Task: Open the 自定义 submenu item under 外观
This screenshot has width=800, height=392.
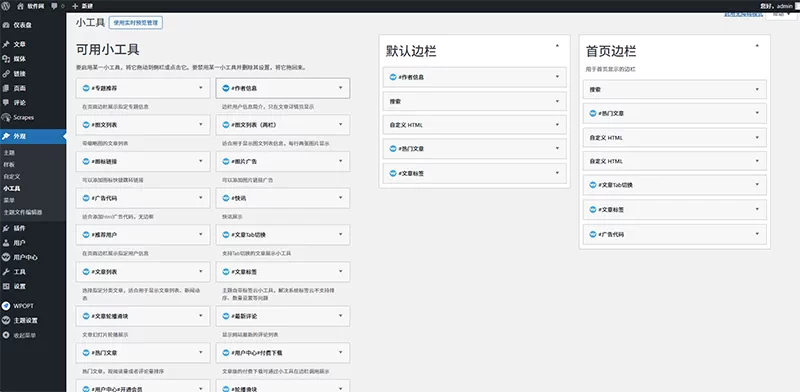Action: pos(12,177)
